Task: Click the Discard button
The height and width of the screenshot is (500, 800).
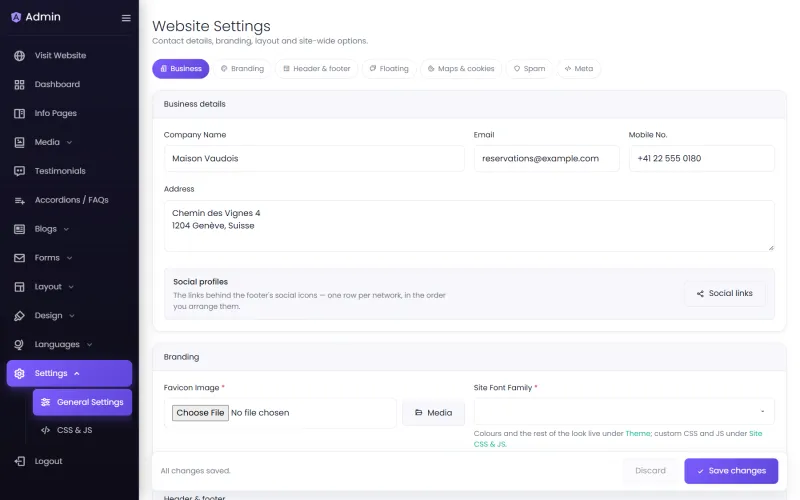Action: click(650, 471)
